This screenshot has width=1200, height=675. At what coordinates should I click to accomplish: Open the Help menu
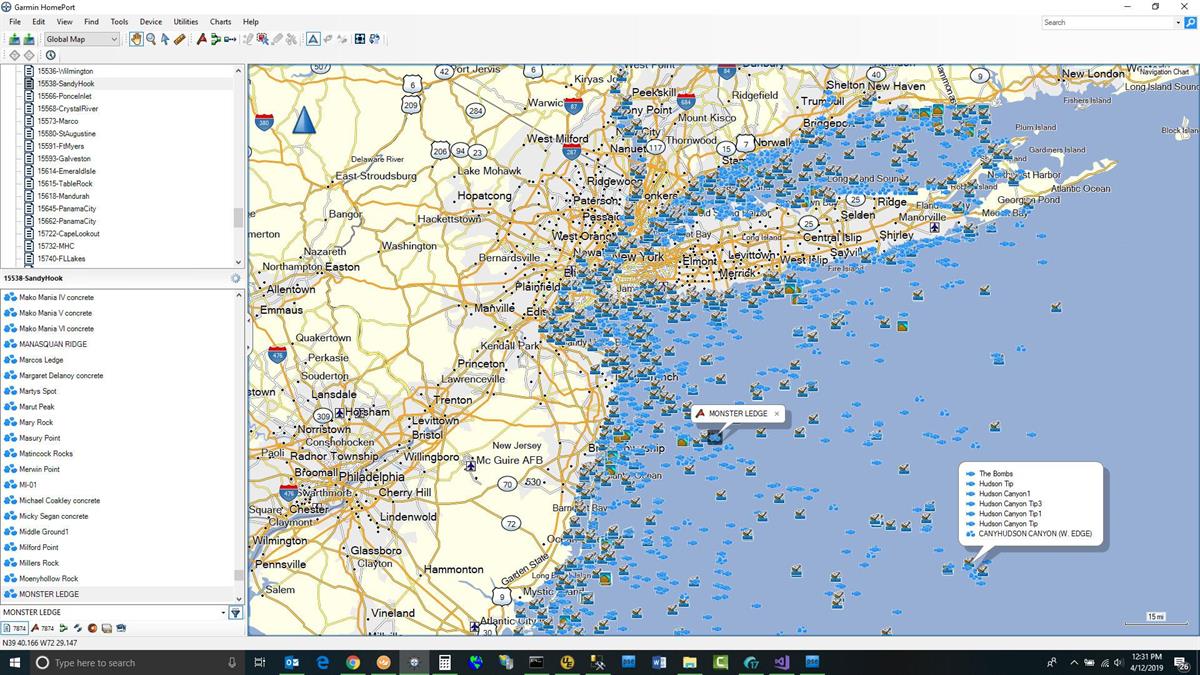click(x=251, y=21)
